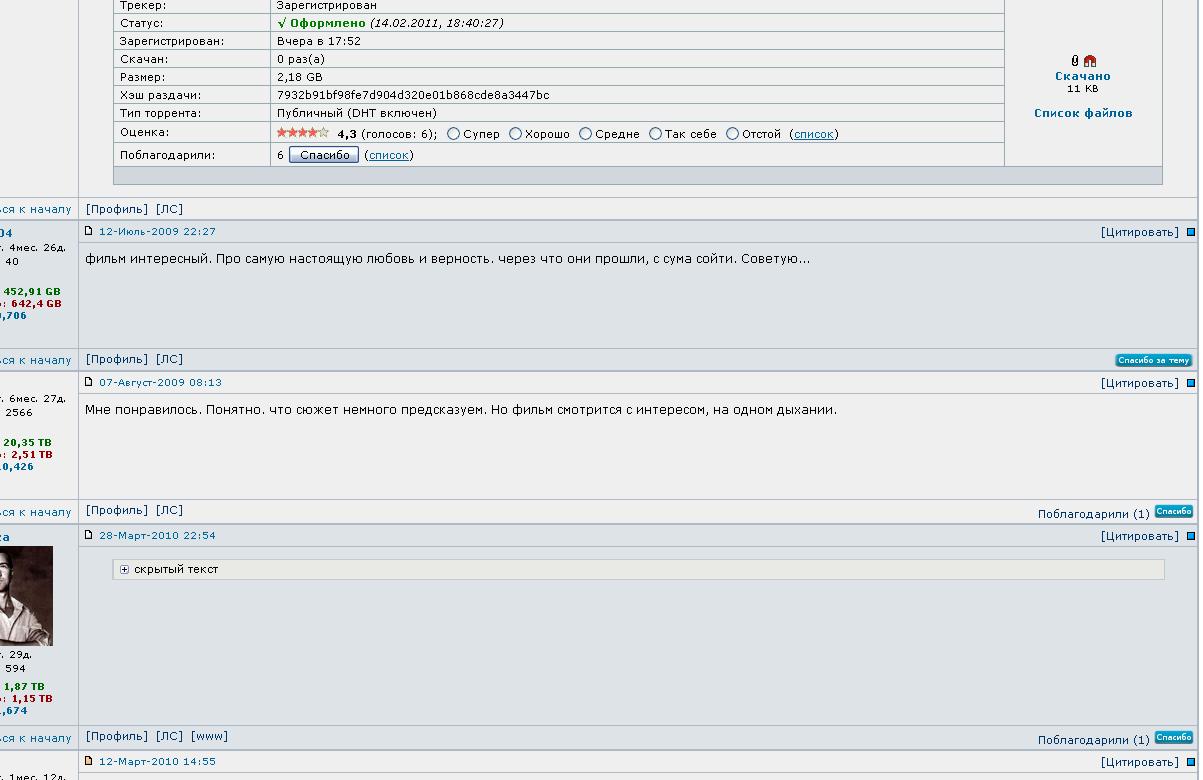Image resolution: width=1203 pixels, height=780 pixels.
Task: Click blue square icon on 07-Август-2009 post
Action: tap(1191, 383)
